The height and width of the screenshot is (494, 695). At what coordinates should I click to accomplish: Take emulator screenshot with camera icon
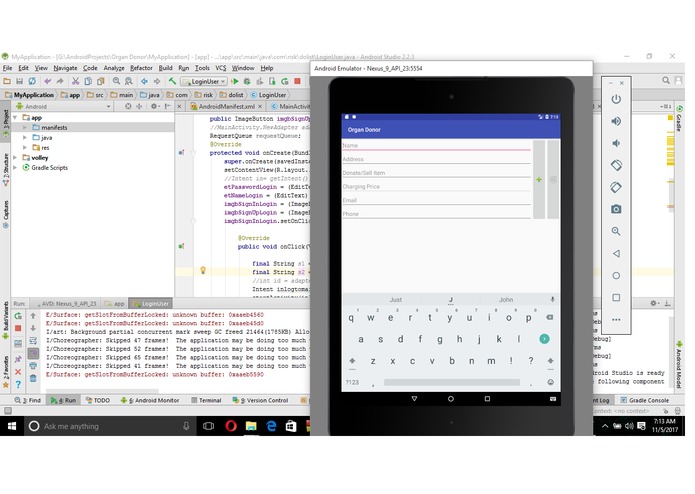tap(616, 209)
